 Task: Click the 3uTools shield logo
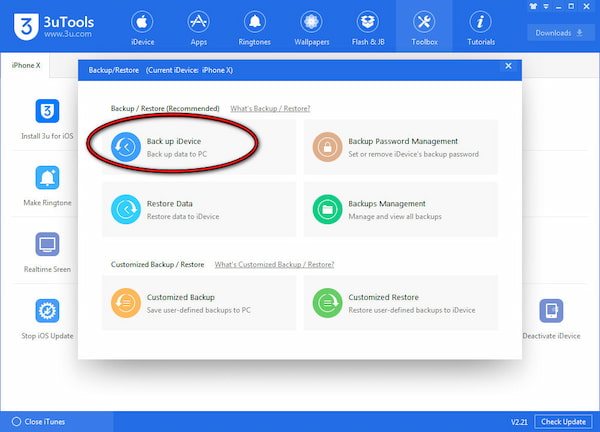pos(26,26)
